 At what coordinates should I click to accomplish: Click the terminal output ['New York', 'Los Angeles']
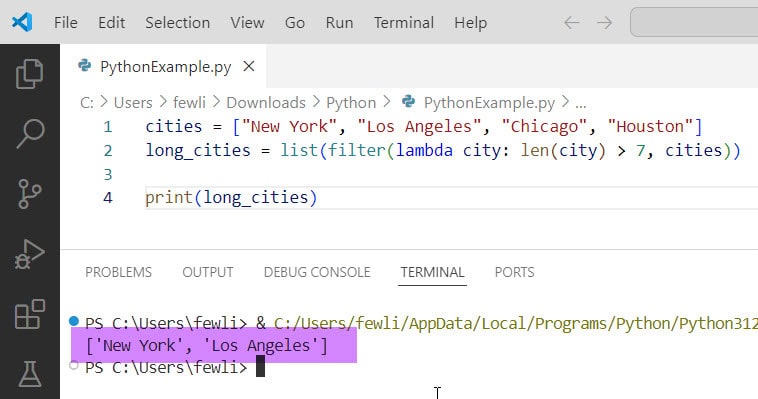[206, 346]
